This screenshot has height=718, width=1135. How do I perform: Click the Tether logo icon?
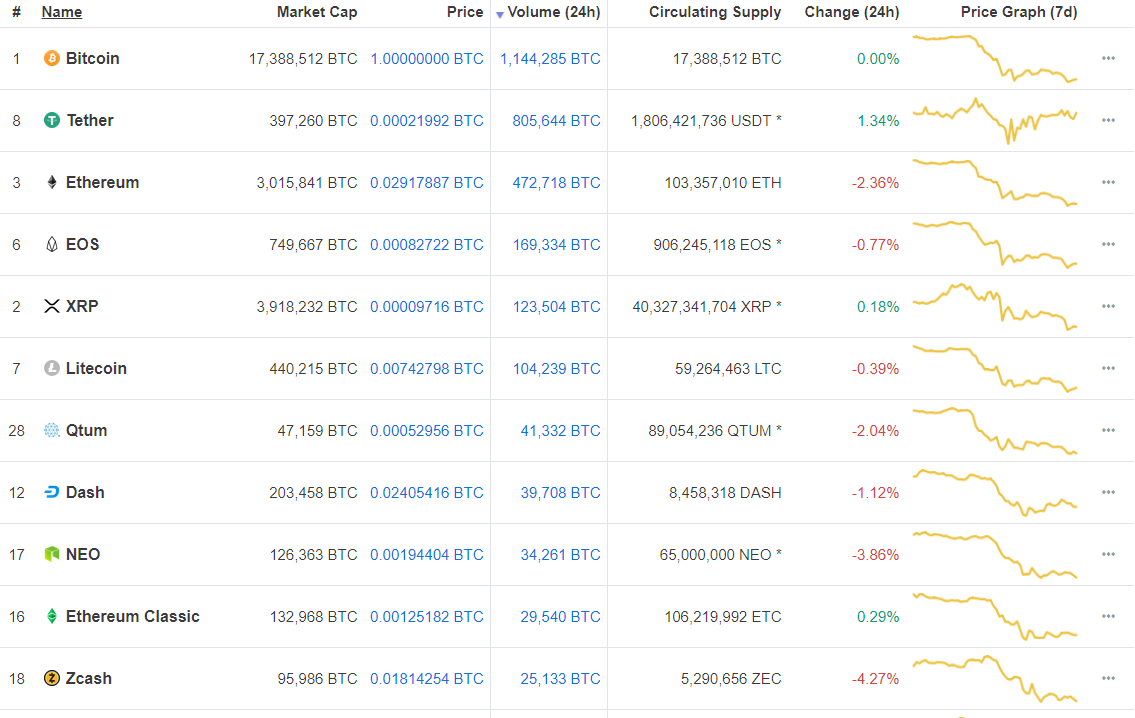pos(52,121)
